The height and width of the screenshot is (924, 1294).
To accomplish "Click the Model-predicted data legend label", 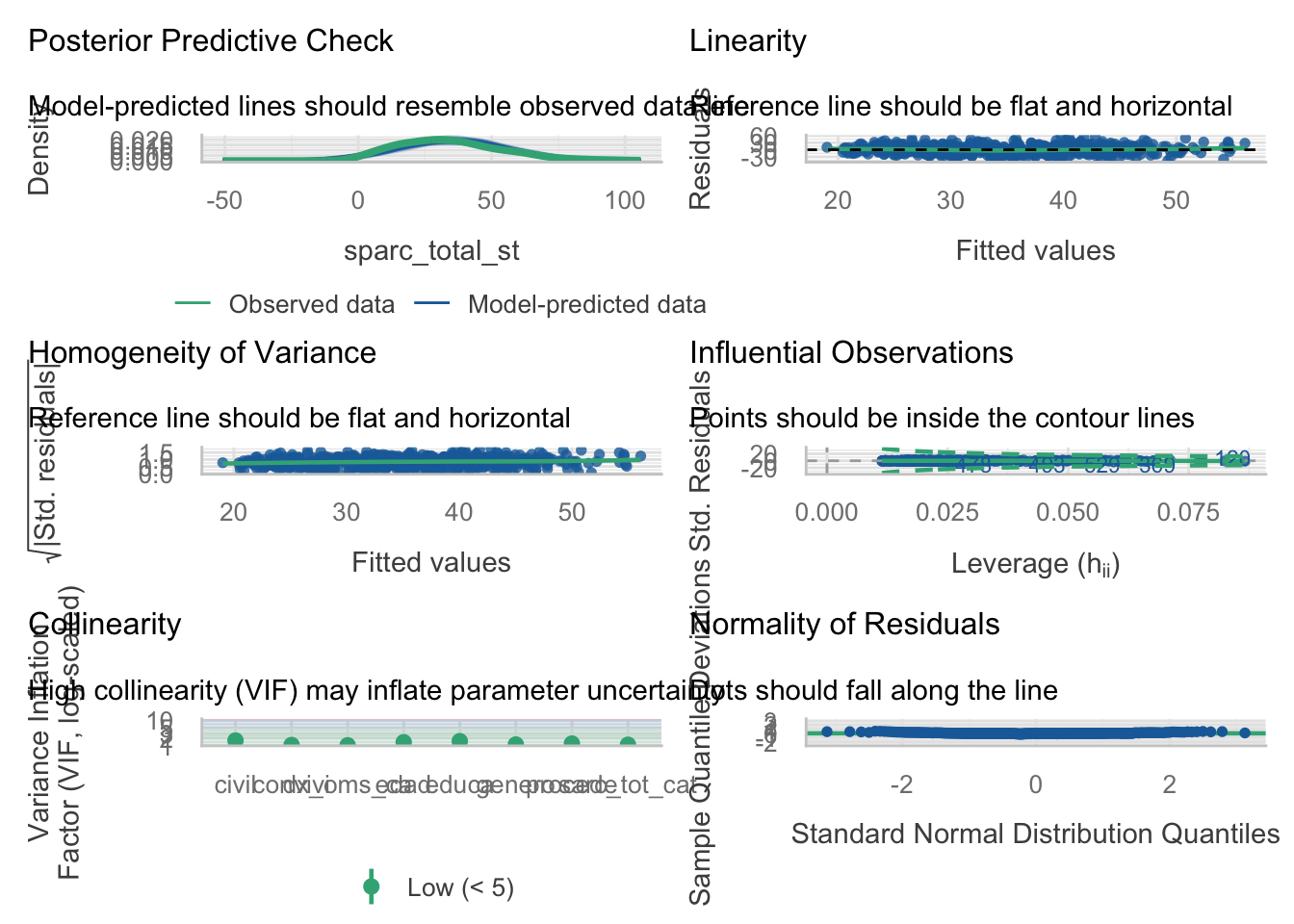I will coord(586,304).
